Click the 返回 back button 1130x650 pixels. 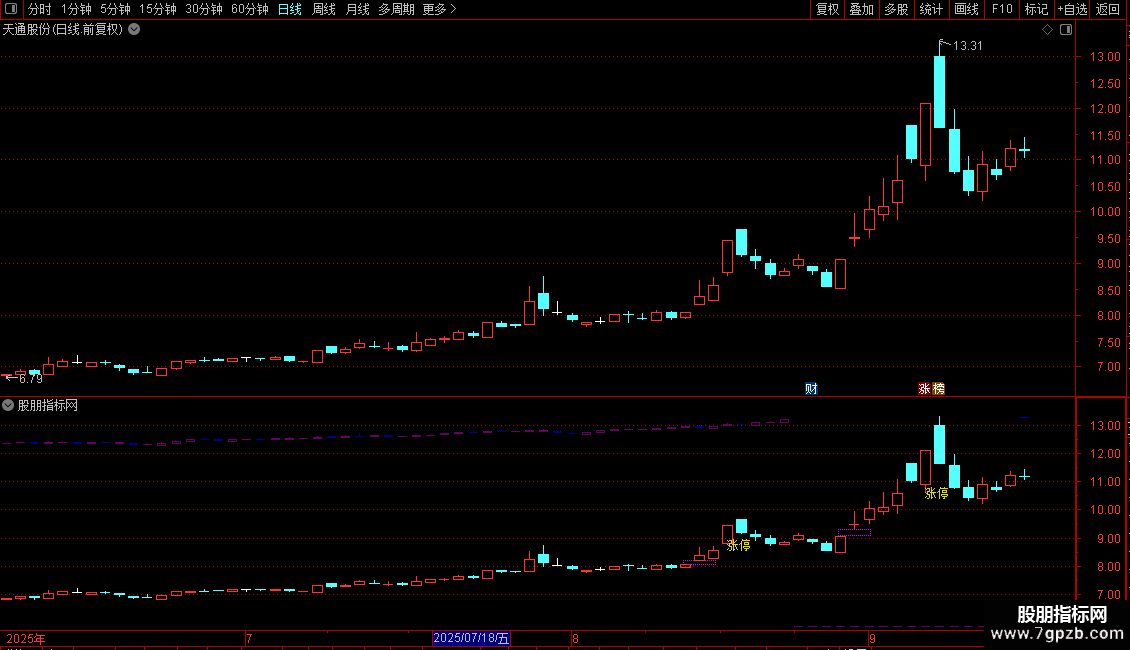(x=1108, y=9)
